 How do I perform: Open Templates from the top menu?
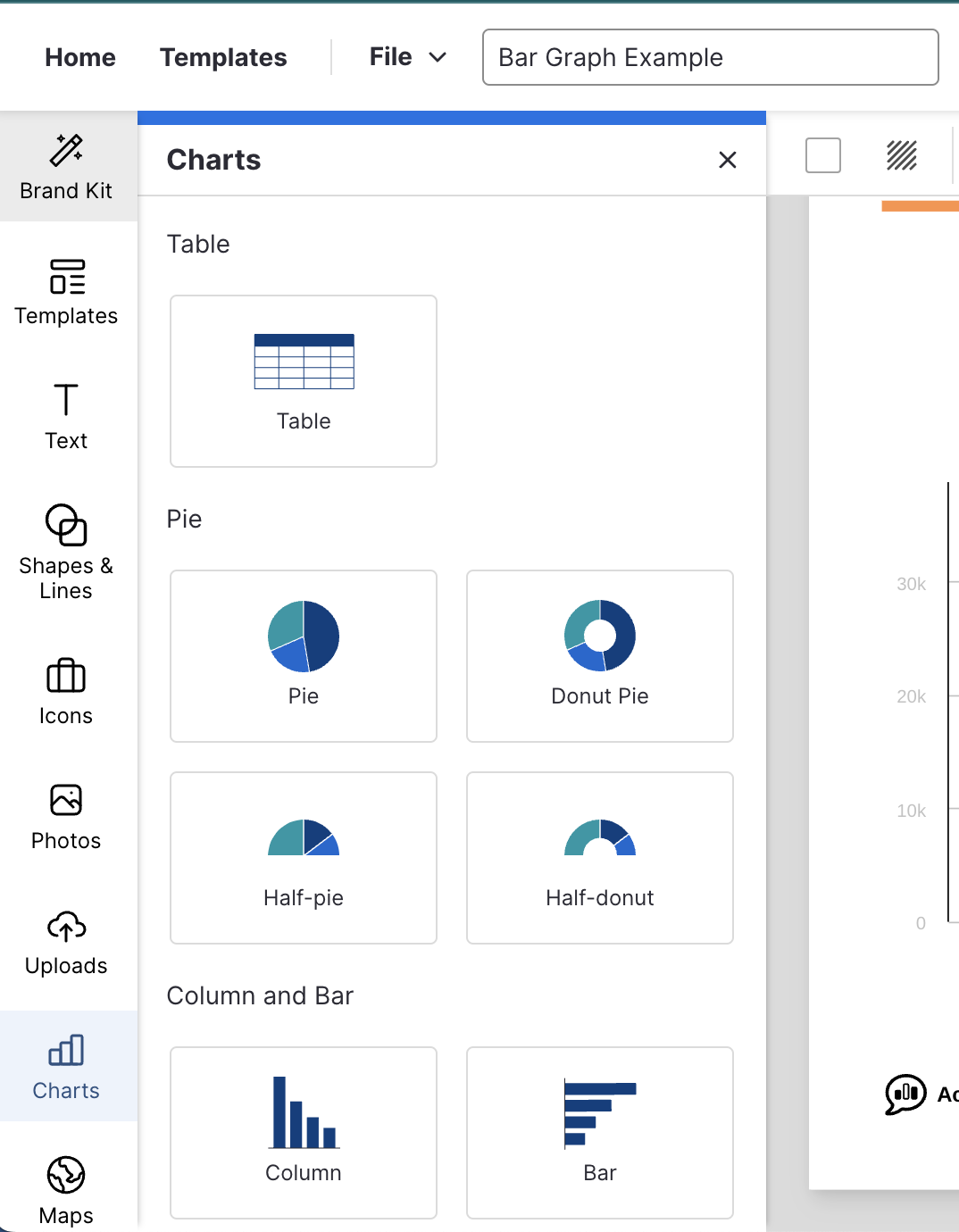tap(223, 56)
